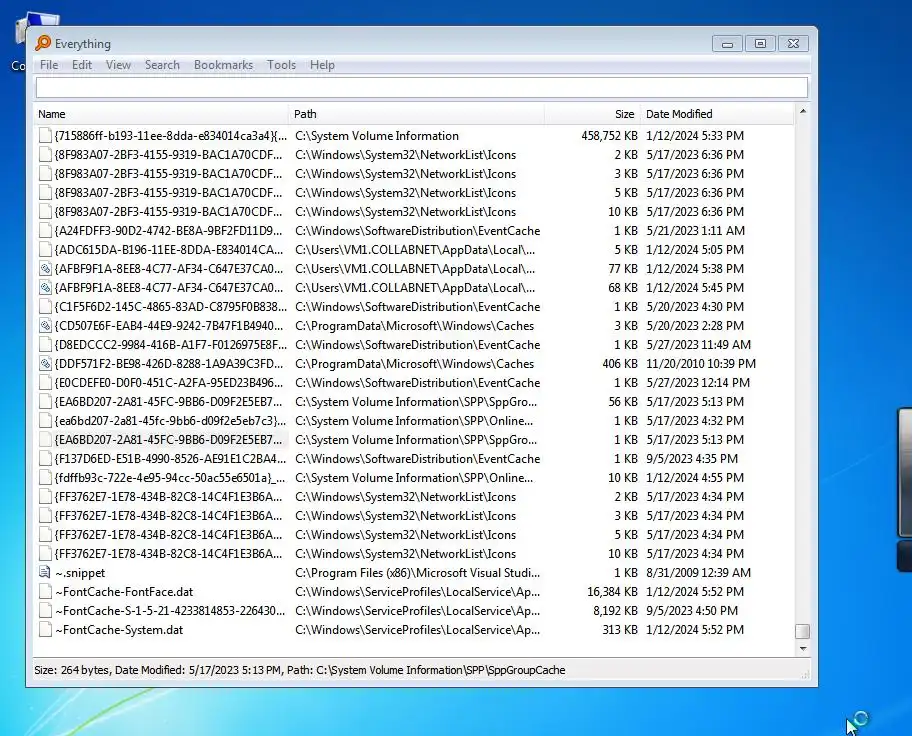912x736 pixels.
Task: Click the icon of the 2 KB FF3762E7 file
Action: (45, 497)
